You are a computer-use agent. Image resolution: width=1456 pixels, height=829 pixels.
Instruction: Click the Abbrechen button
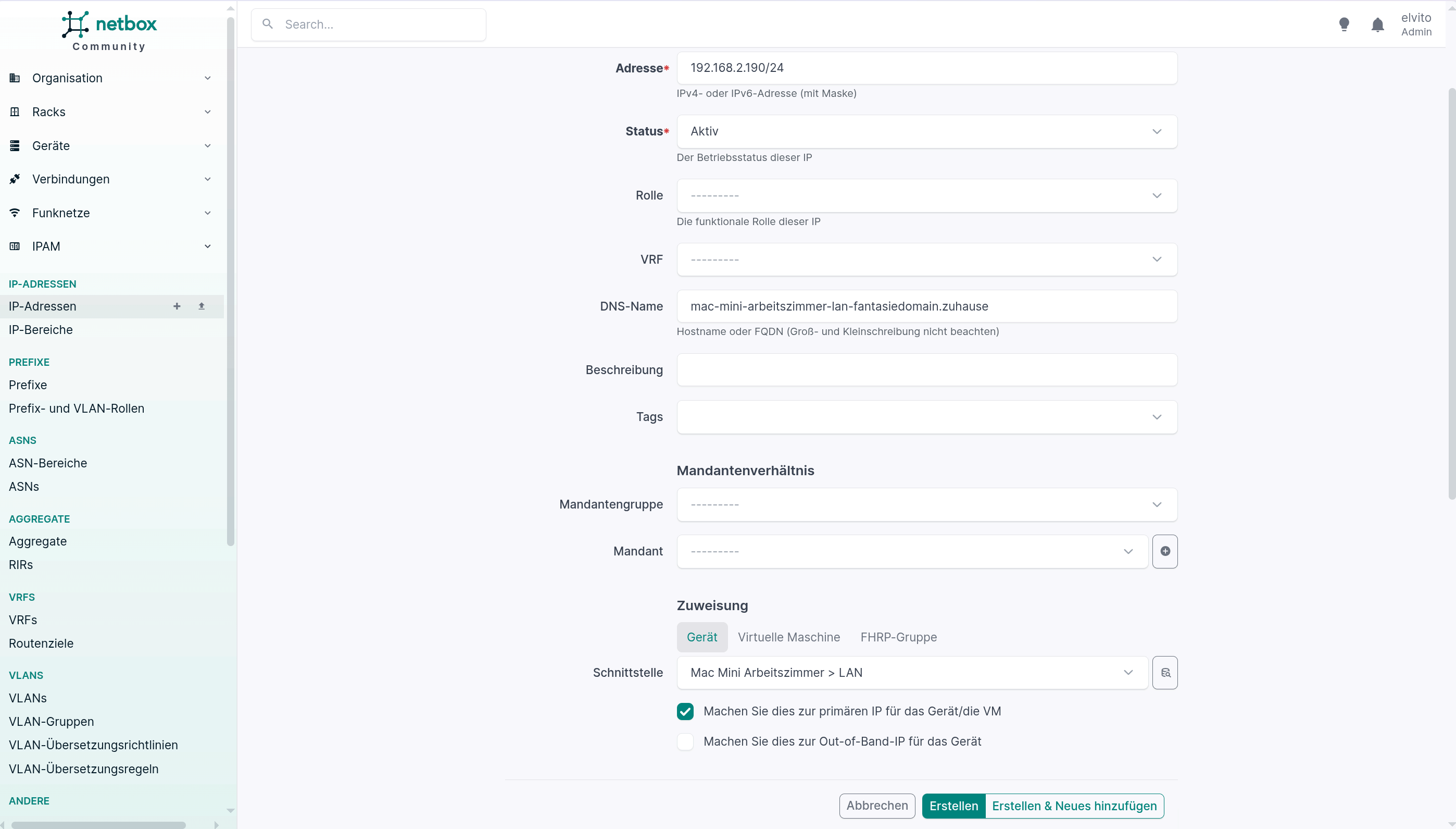[877, 806]
